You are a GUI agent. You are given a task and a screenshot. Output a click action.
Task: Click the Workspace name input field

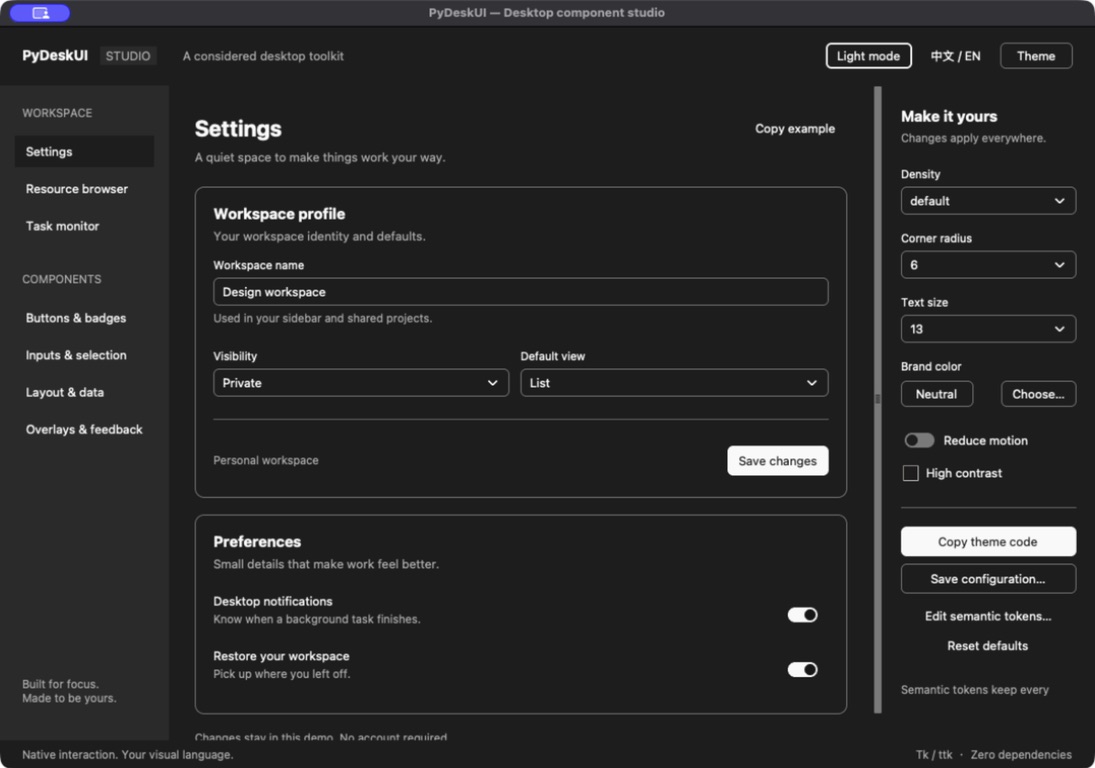click(x=521, y=292)
